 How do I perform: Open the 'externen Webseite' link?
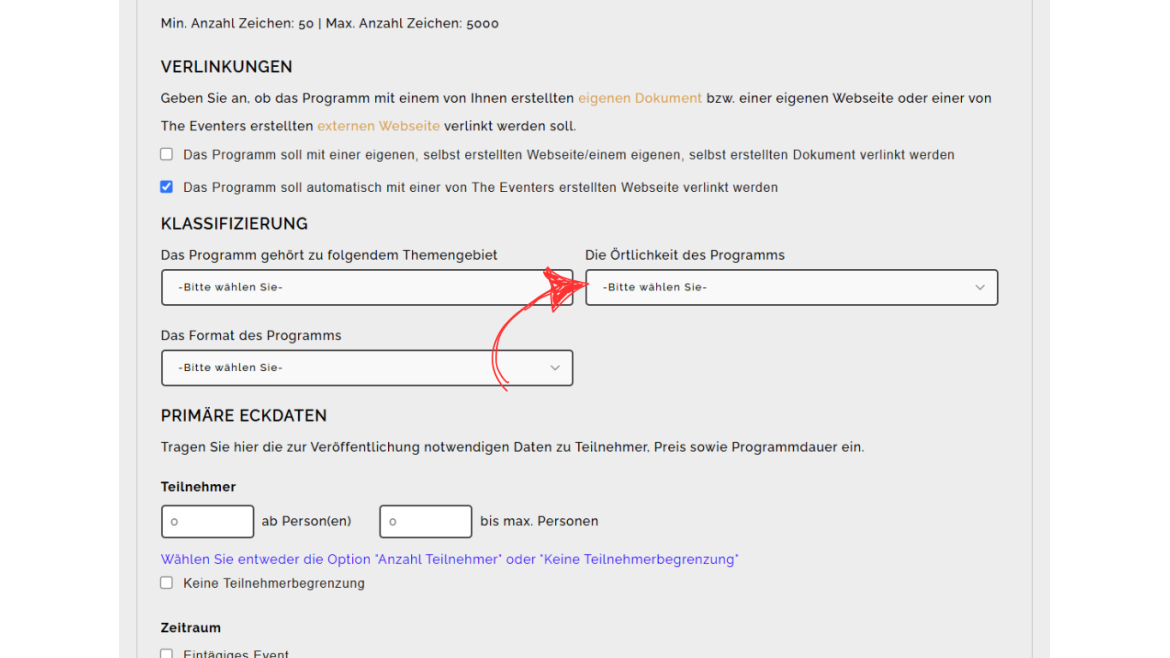378,126
